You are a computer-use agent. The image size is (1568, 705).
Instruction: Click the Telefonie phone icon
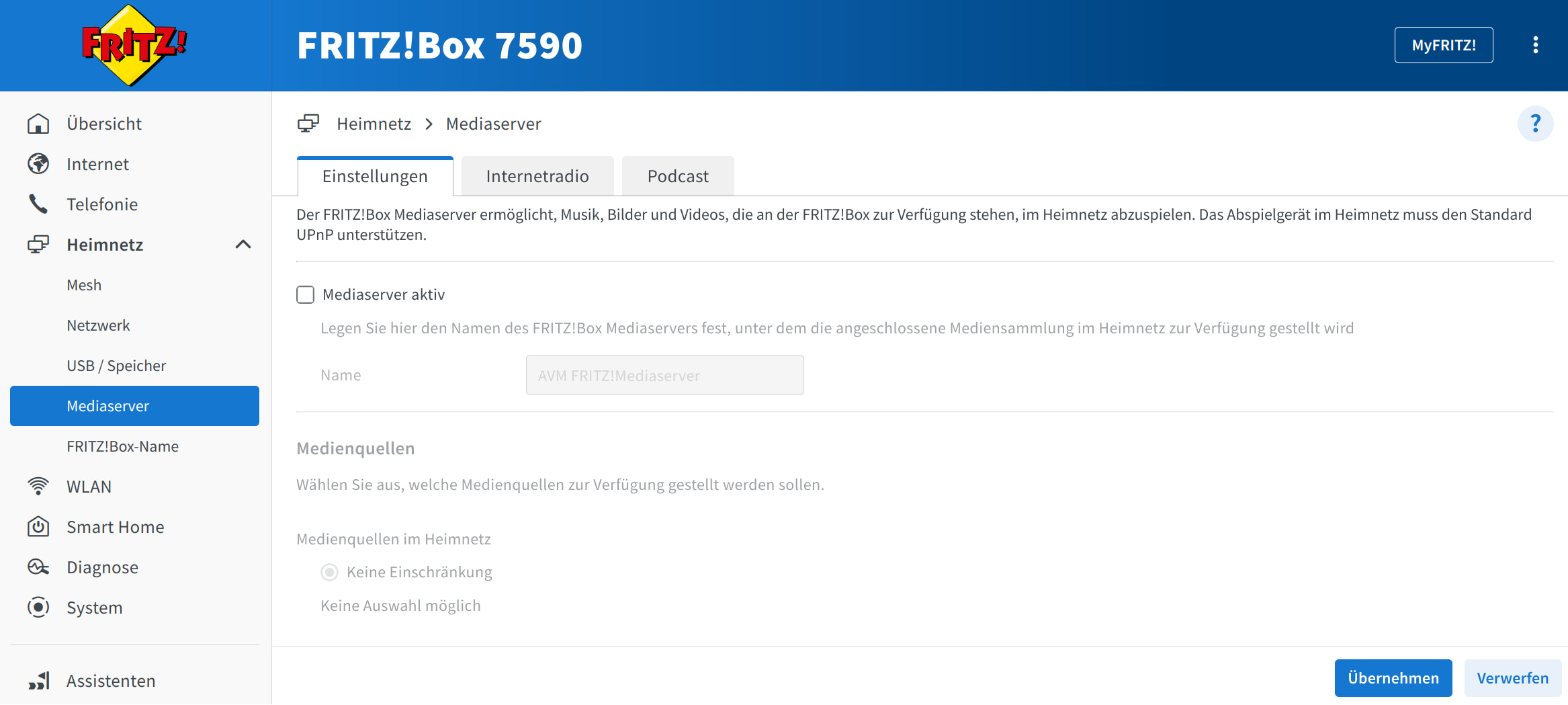point(38,204)
